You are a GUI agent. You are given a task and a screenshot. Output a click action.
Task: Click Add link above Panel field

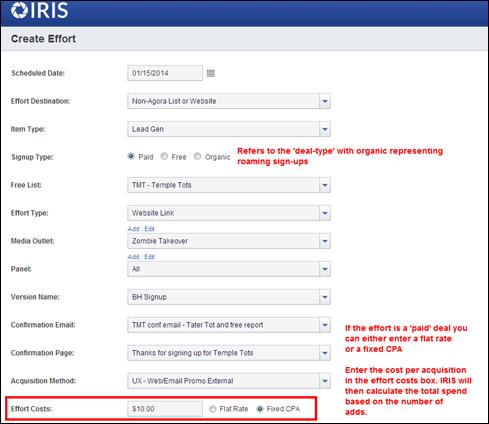133,257
